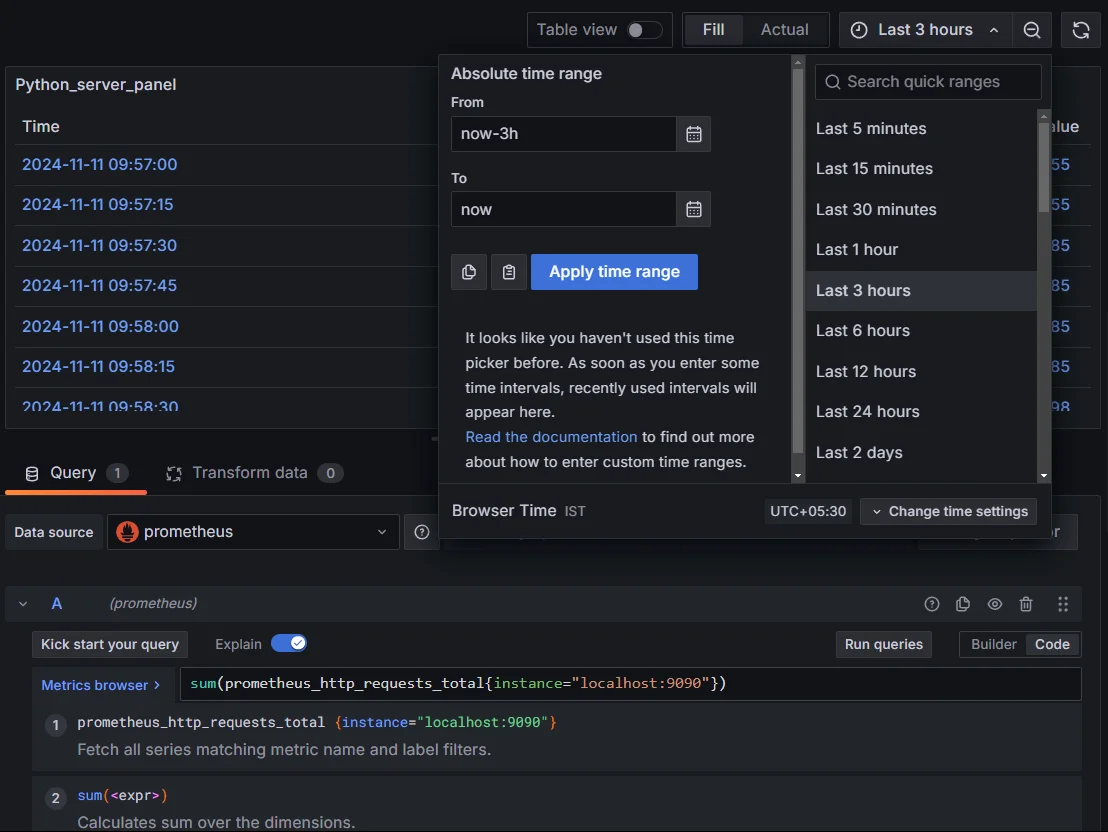Image resolution: width=1108 pixels, height=832 pixels.
Task: Click the data source help icon
Action: point(422,532)
